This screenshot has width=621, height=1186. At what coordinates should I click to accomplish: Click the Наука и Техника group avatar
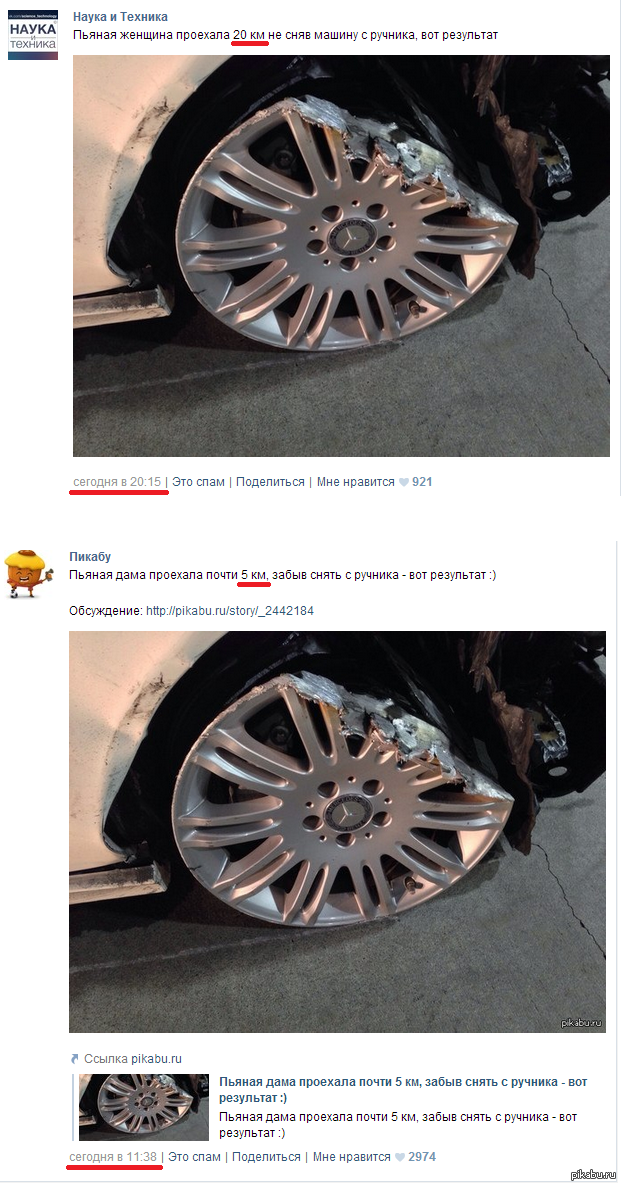click(x=33, y=35)
